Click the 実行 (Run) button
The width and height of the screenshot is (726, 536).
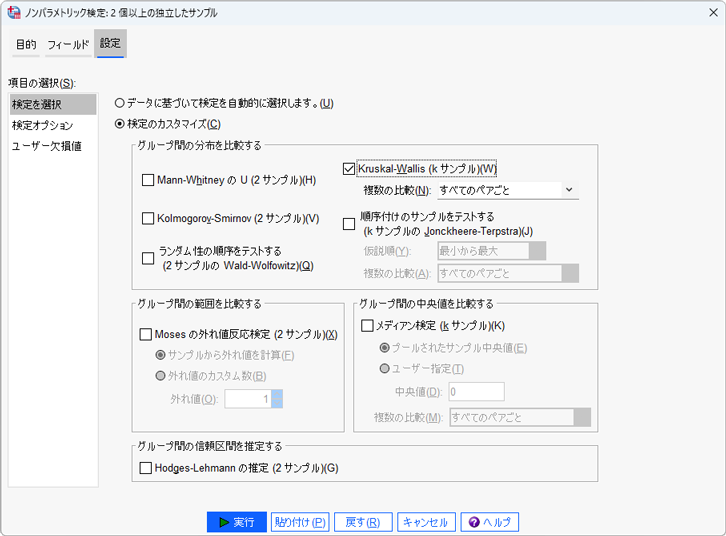pyautogui.click(x=237, y=522)
